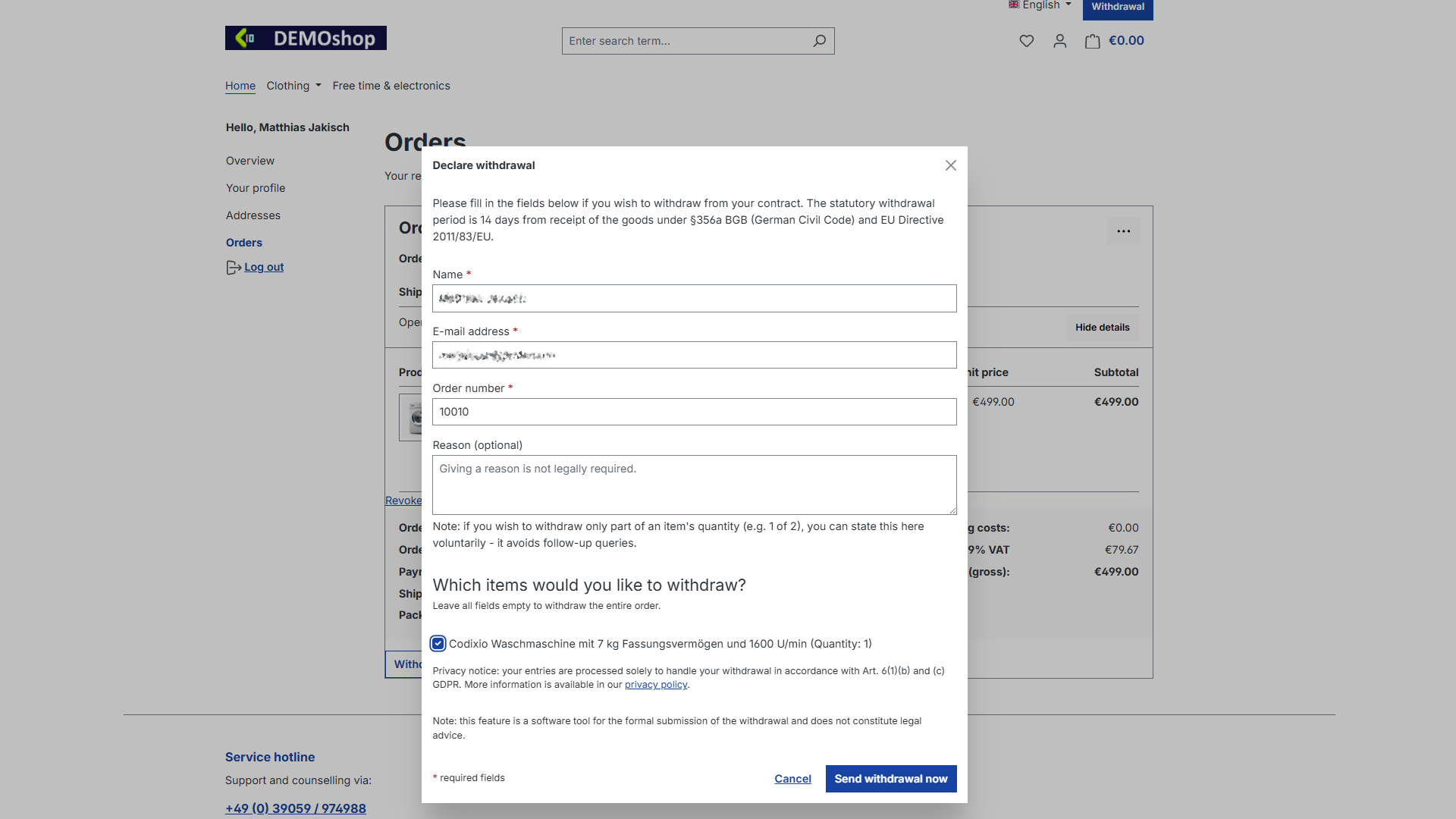Close the Declare withdrawal dialog

950,165
